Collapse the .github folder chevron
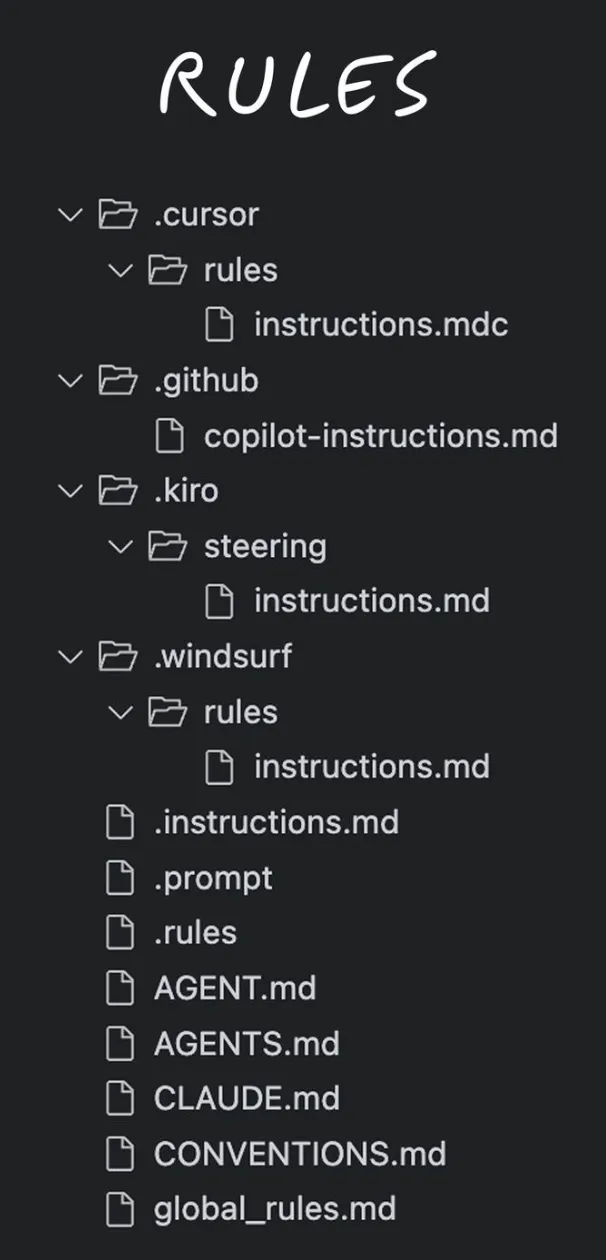The height and width of the screenshot is (1260, 606). (70, 381)
